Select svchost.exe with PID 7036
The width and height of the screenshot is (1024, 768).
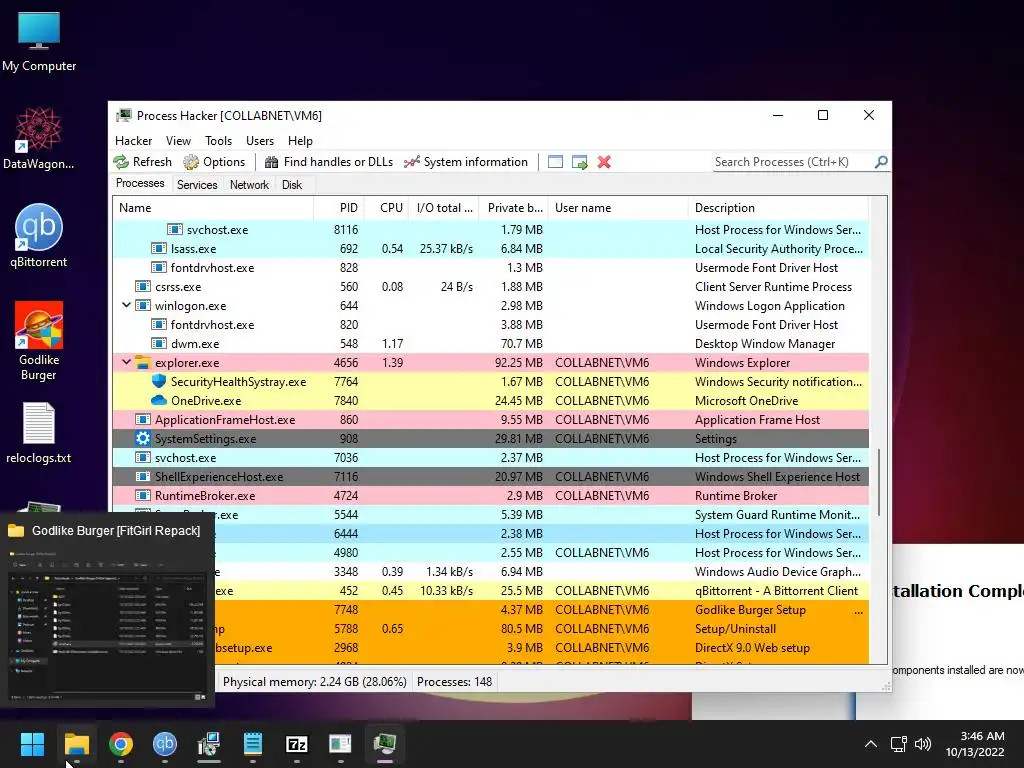[x=490, y=458]
